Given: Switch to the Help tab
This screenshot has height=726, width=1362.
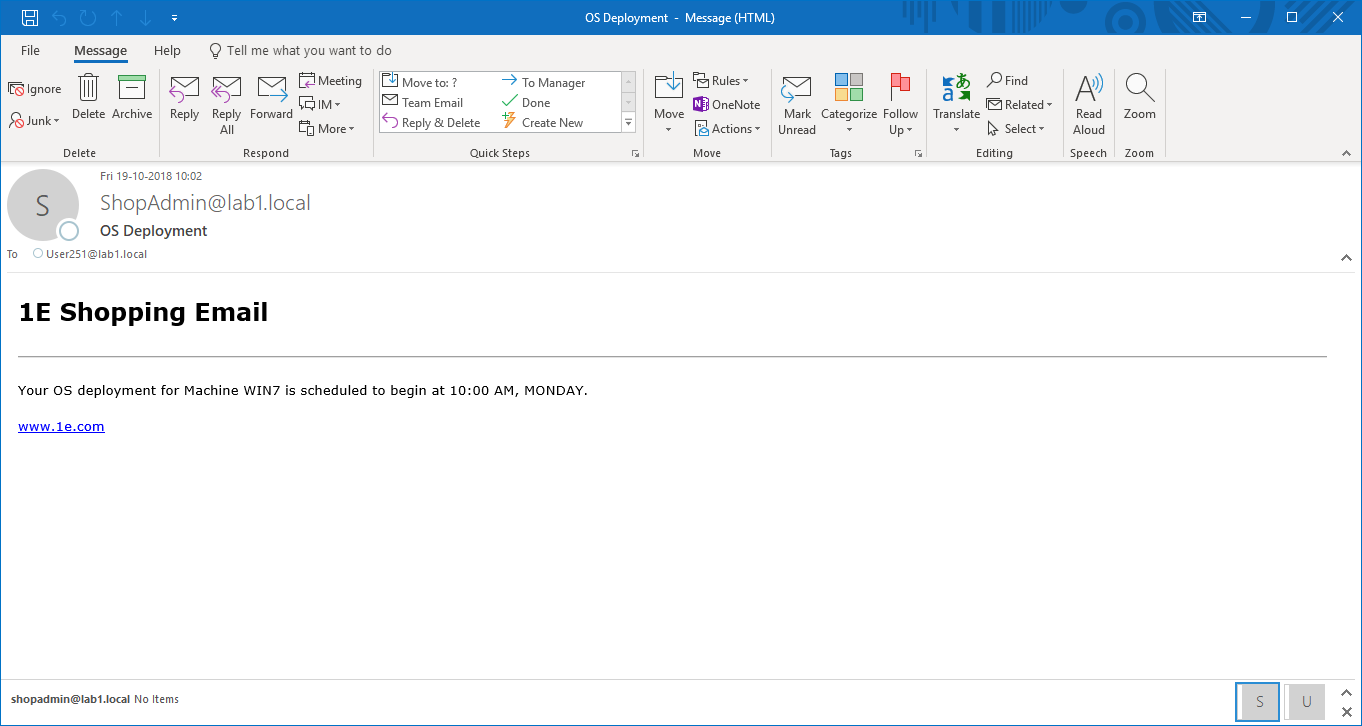Looking at the screenshot, I should pos(167,51).
